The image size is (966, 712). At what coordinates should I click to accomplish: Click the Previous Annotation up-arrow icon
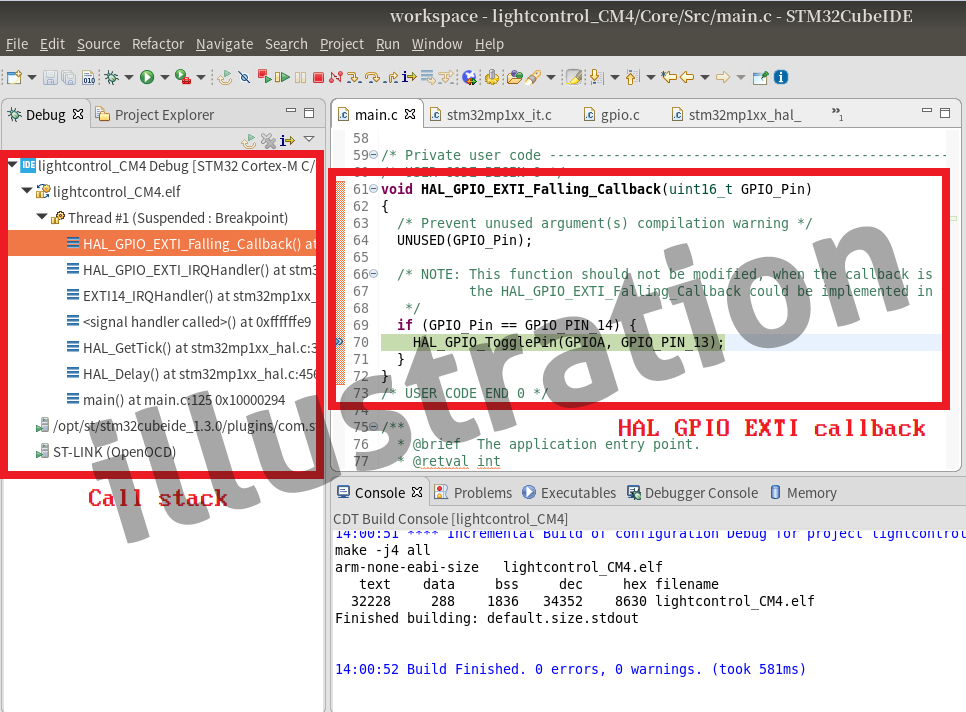(x=632, y=77)
